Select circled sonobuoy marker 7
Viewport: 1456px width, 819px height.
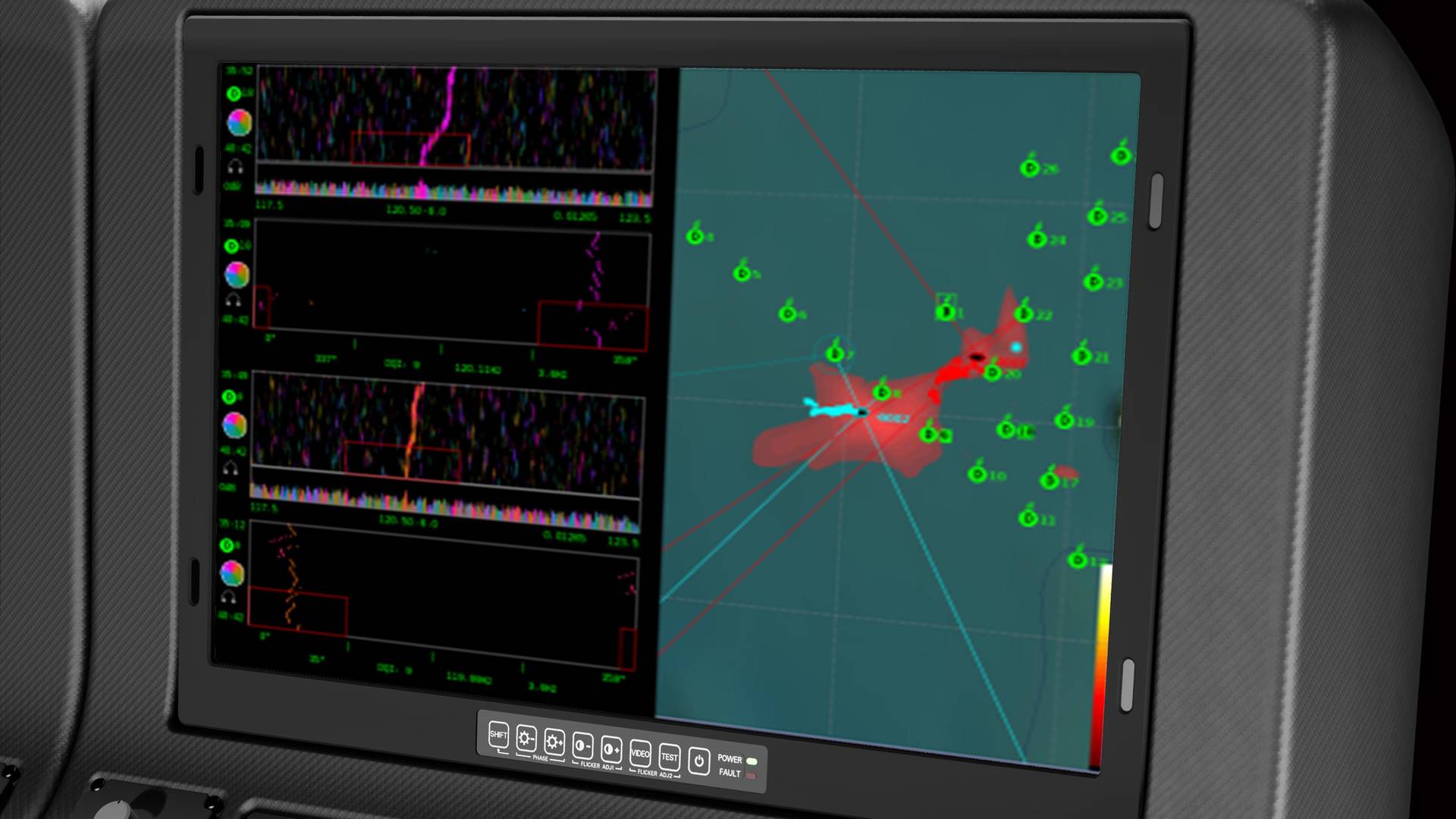click(835, 352)
